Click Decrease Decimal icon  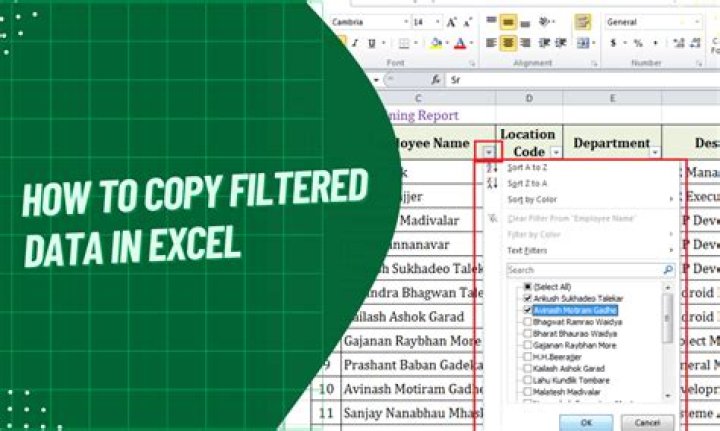[695, 43]
